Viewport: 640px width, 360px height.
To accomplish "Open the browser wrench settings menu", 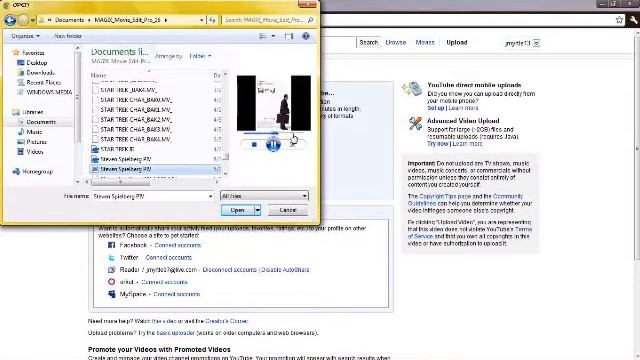I will 634,20.
